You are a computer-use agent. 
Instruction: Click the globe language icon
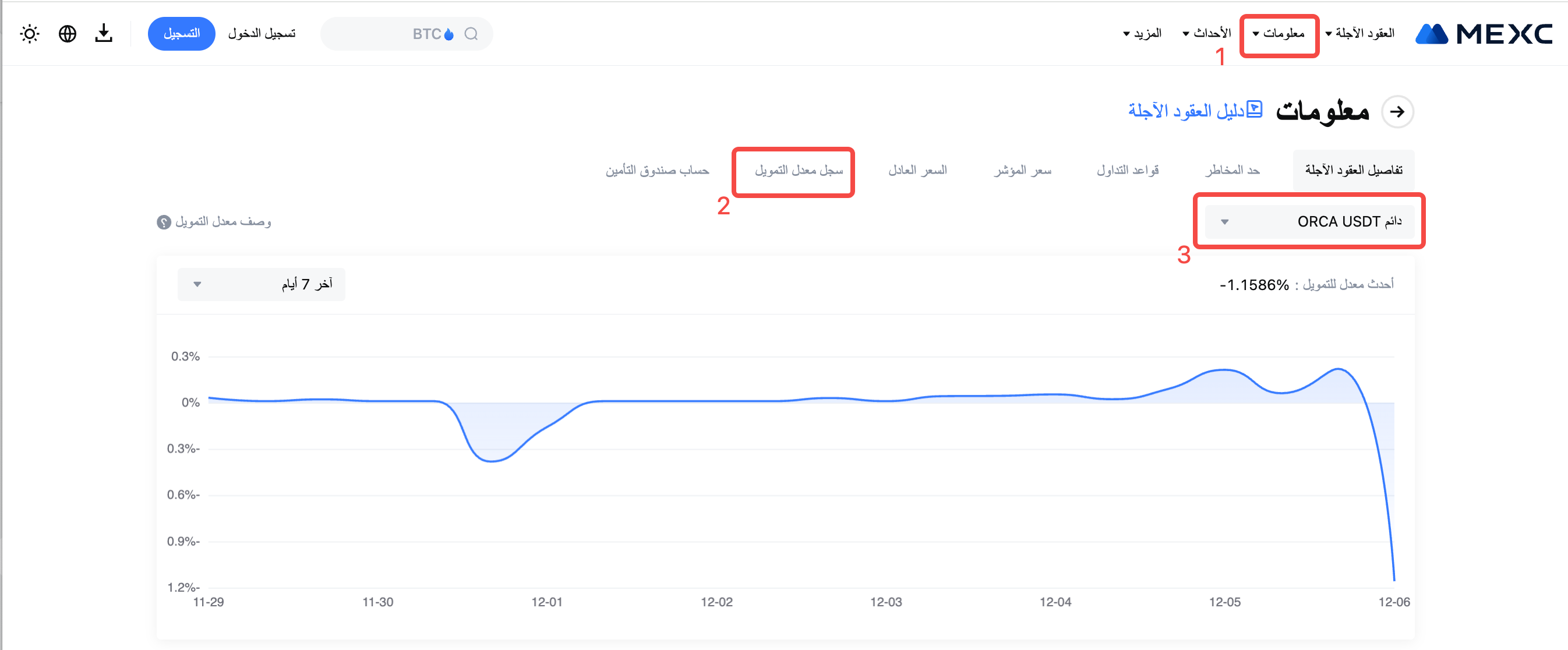tap(68, 33)
